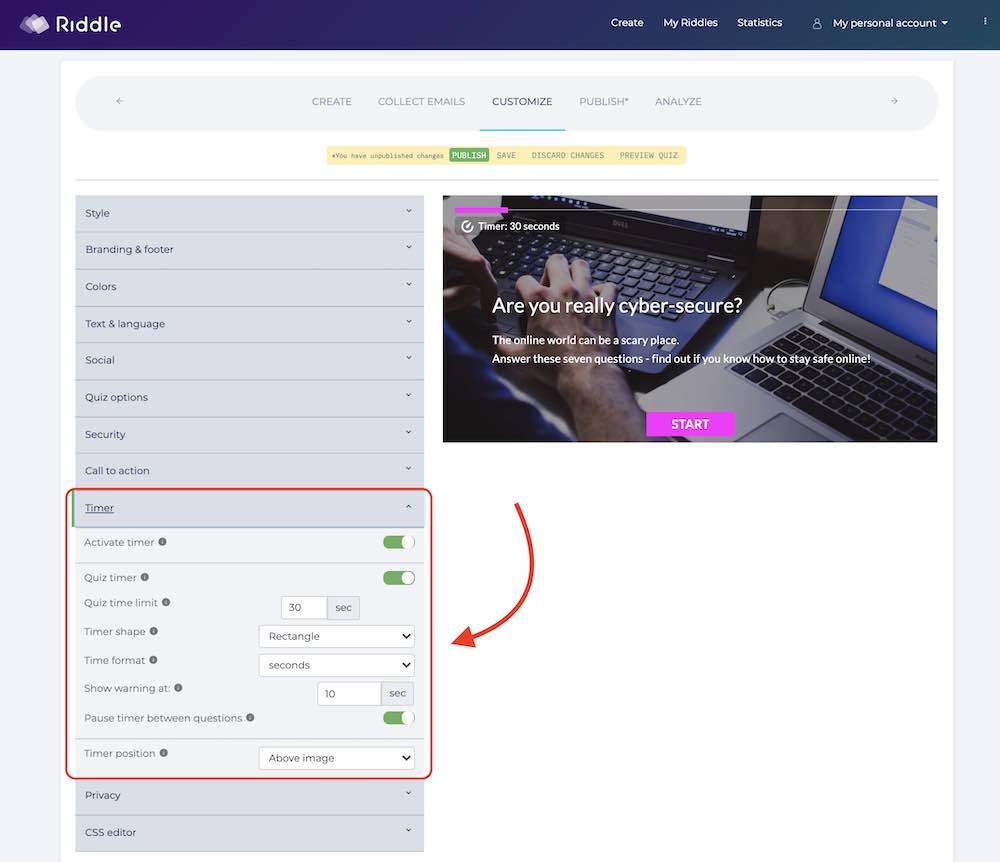The height and width of the screenshot is (862, 1000).
Task: Open Statistics in top navigation
Action: pyautogui.click(x=760, y=22)
